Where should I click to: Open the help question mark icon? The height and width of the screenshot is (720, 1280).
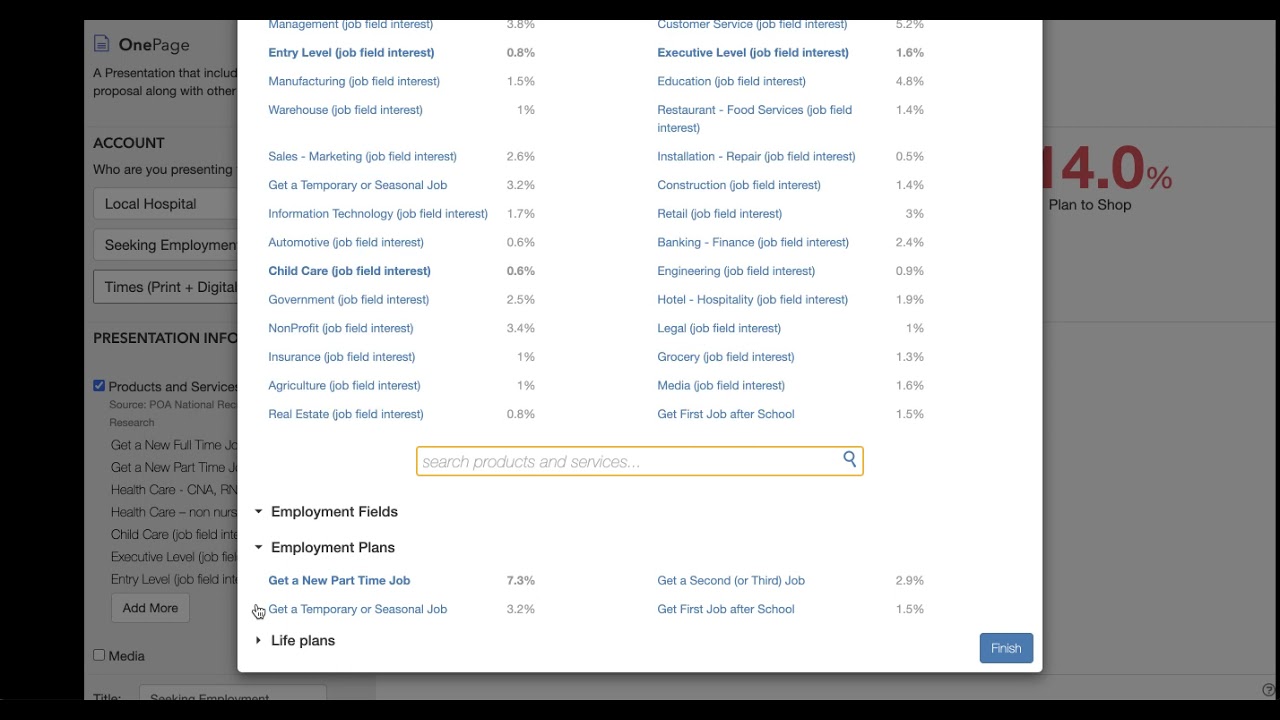1268,690
